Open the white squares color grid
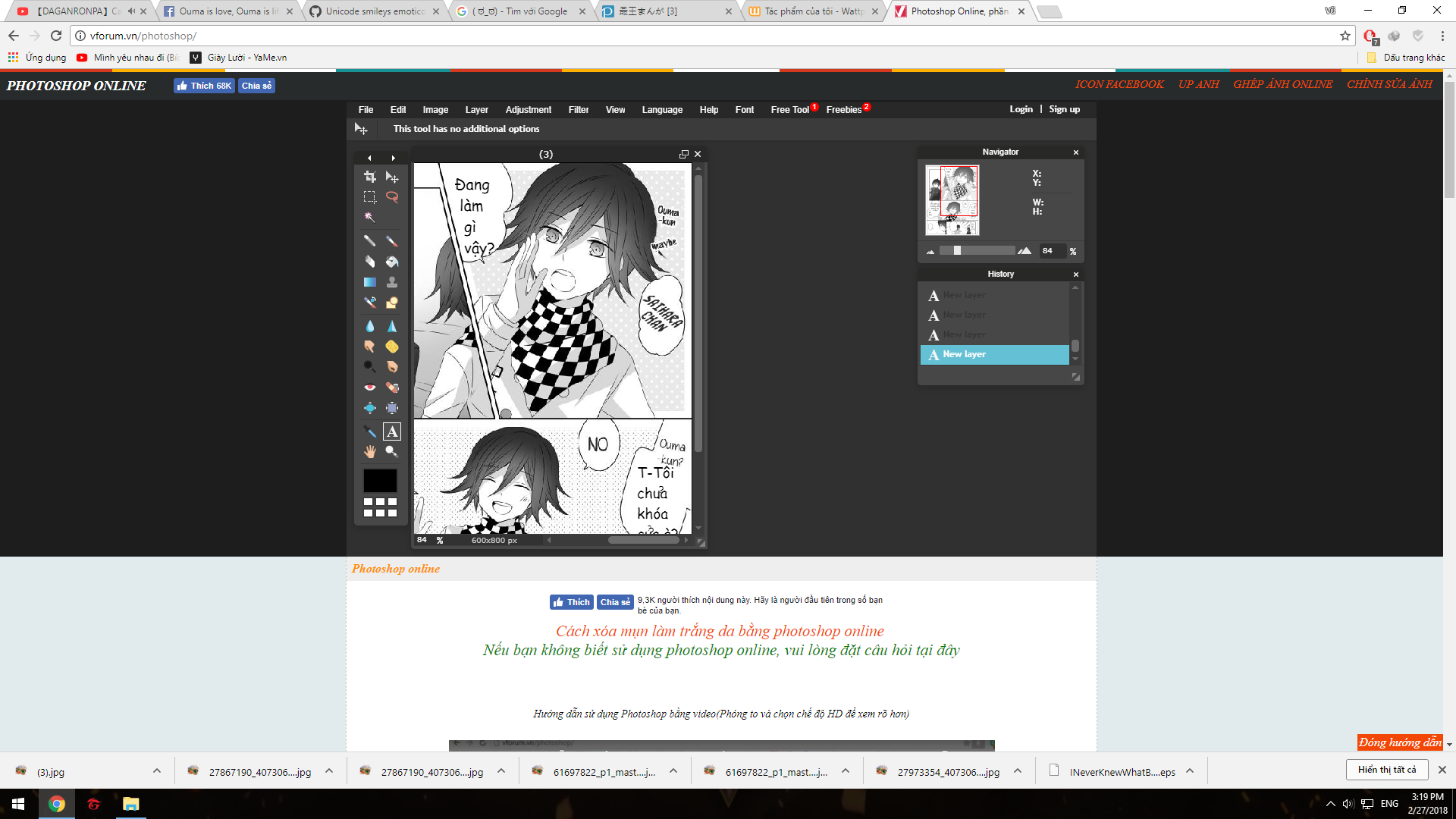The width and height of the screenshot is (1456, 819). point(380,507)
